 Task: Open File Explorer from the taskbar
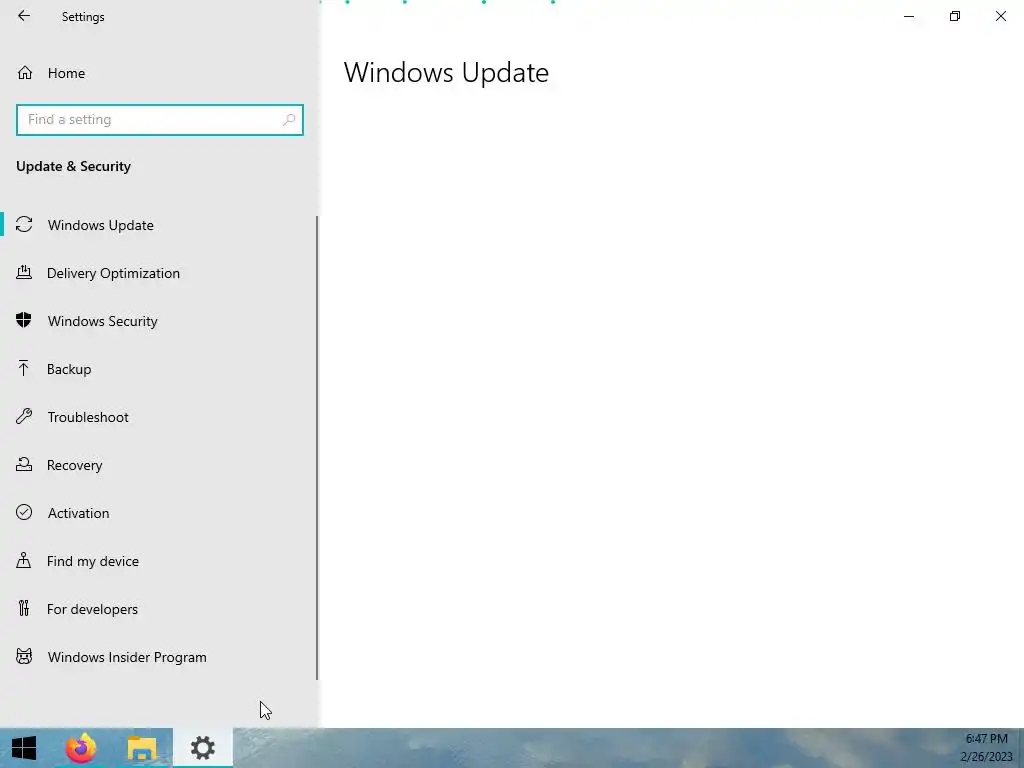142,748
